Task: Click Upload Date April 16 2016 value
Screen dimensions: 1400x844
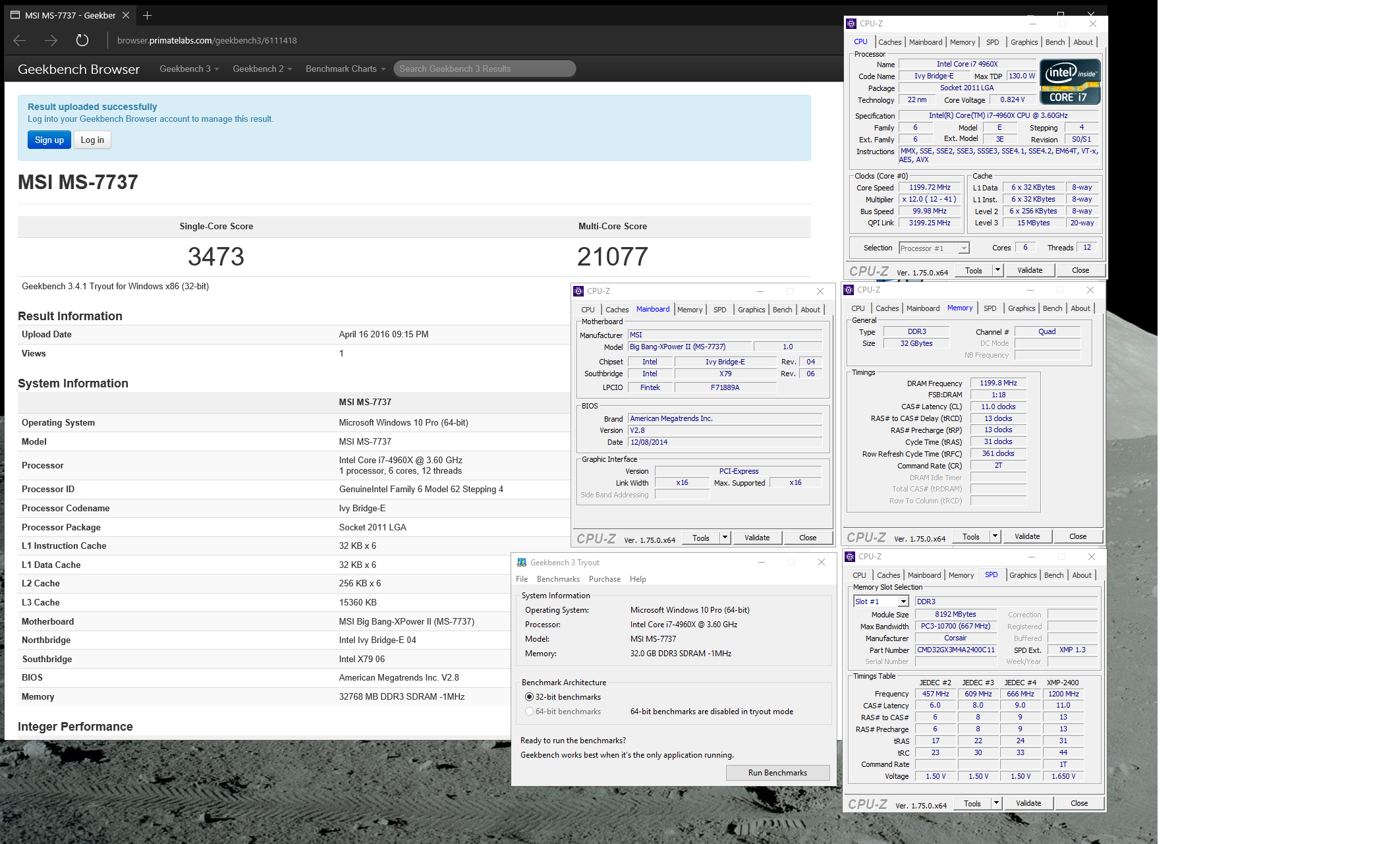Action: click(383, 334)
